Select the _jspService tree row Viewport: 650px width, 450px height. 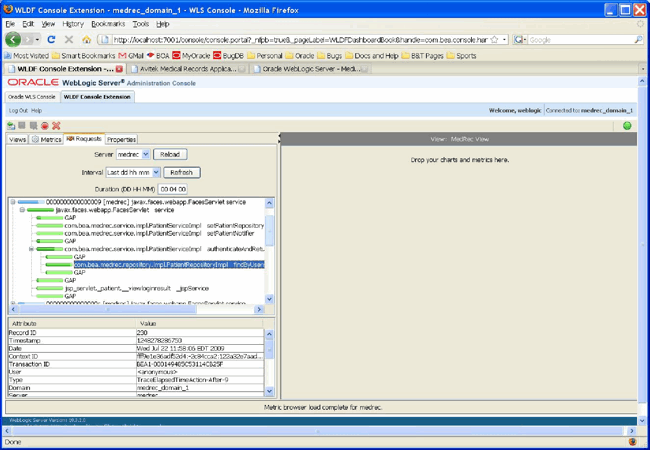click(x=137, y=288)
